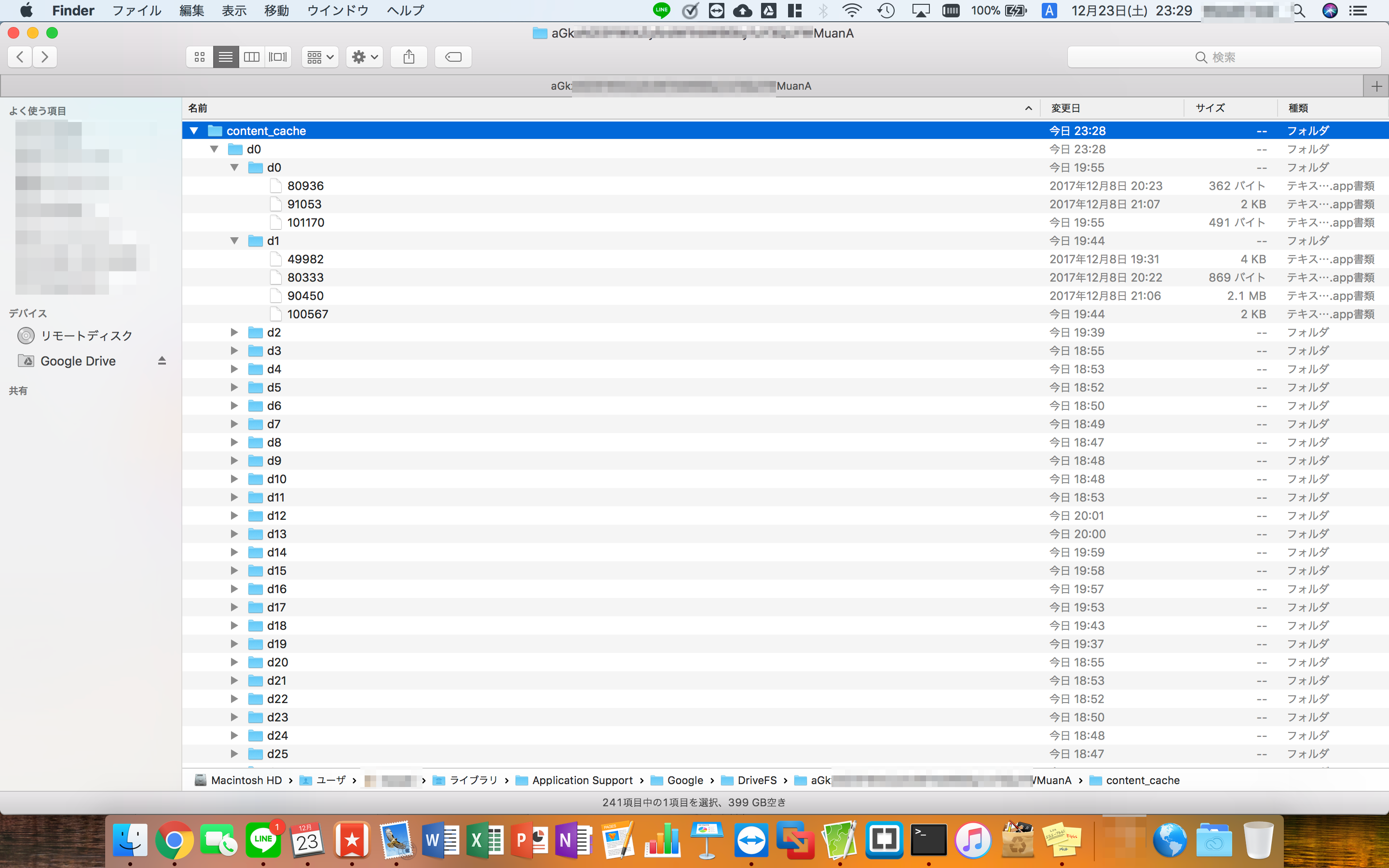The image size is (1389, 868).
Task: Open the ファイル menu
Action: pos(136,10)
